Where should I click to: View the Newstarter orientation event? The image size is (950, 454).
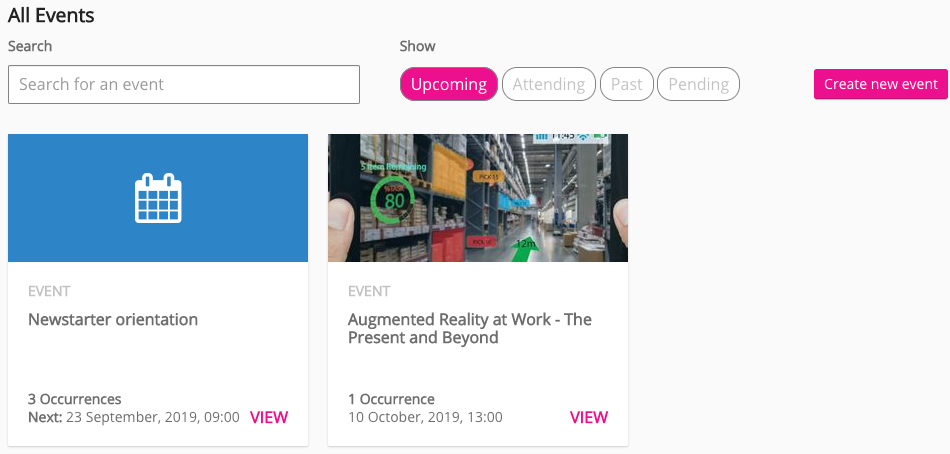[x=268, y=417]
